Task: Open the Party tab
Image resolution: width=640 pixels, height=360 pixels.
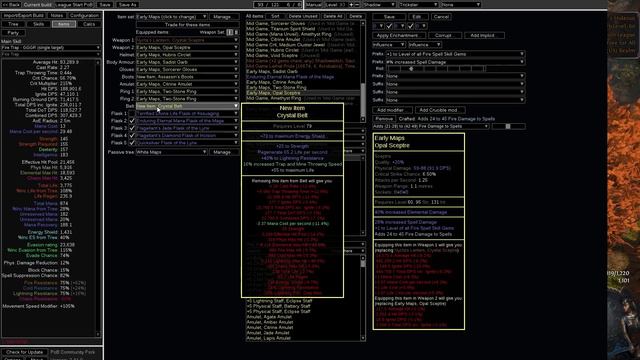Action: pyautogui.click(x=13, y=33)
